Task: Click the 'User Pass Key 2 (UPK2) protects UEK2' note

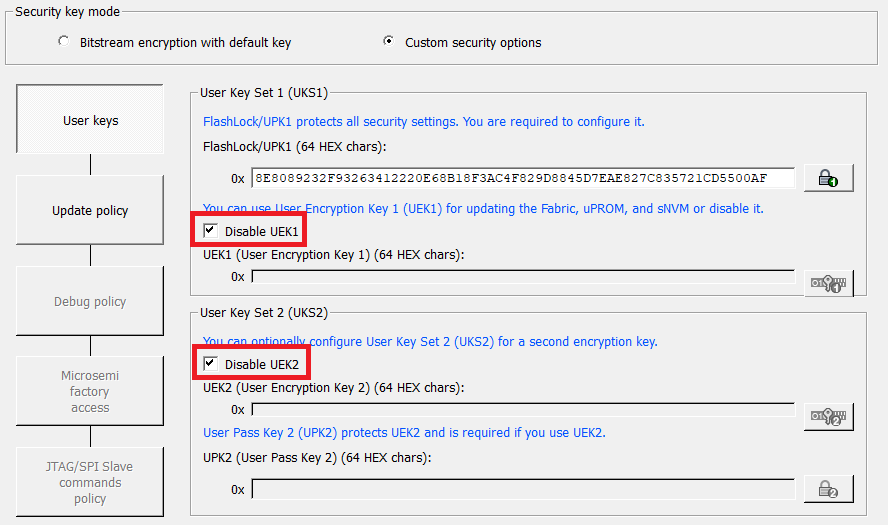Action: point(404,433)
